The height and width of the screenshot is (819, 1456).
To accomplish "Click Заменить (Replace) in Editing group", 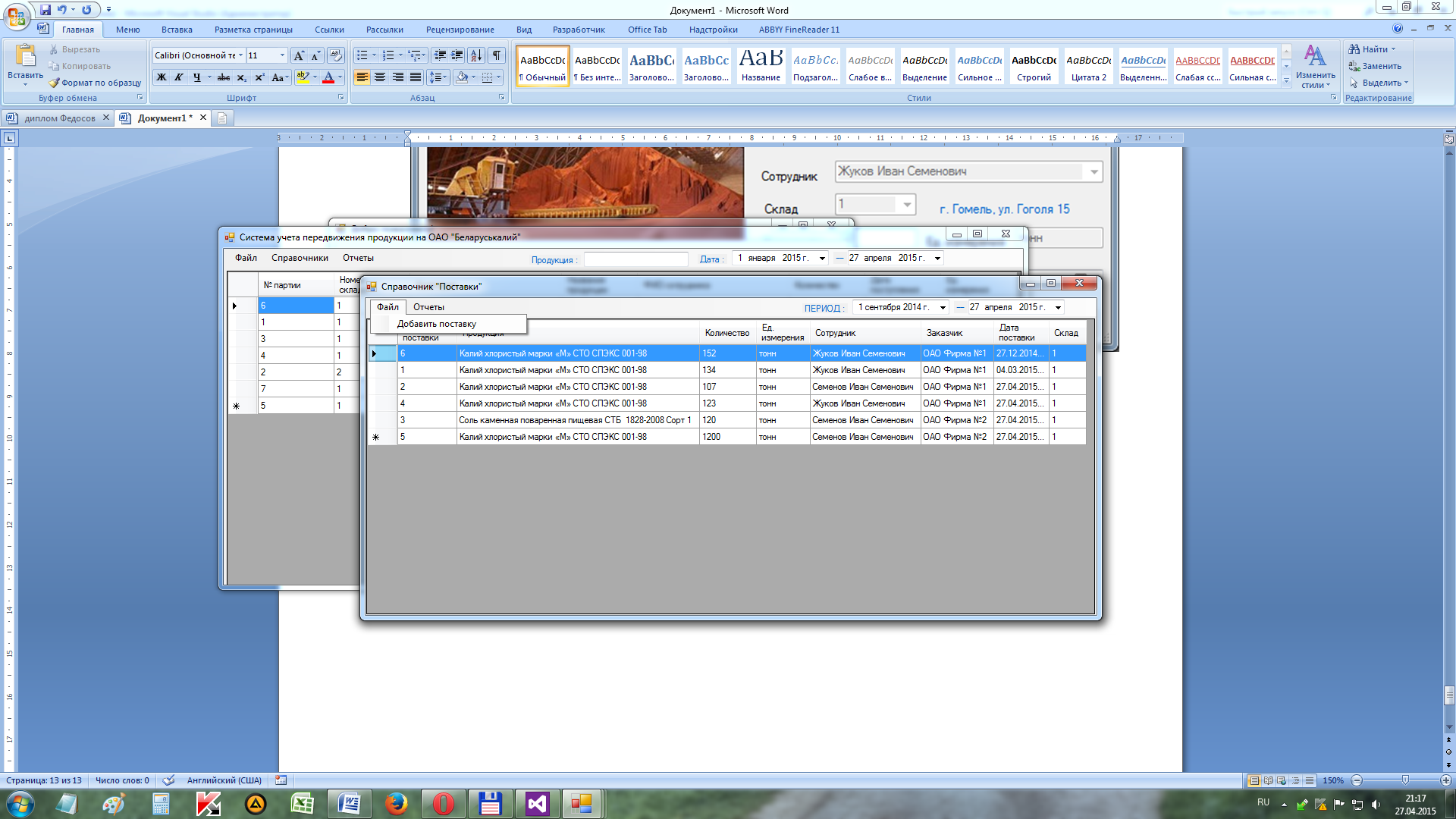I will 1375,66.
